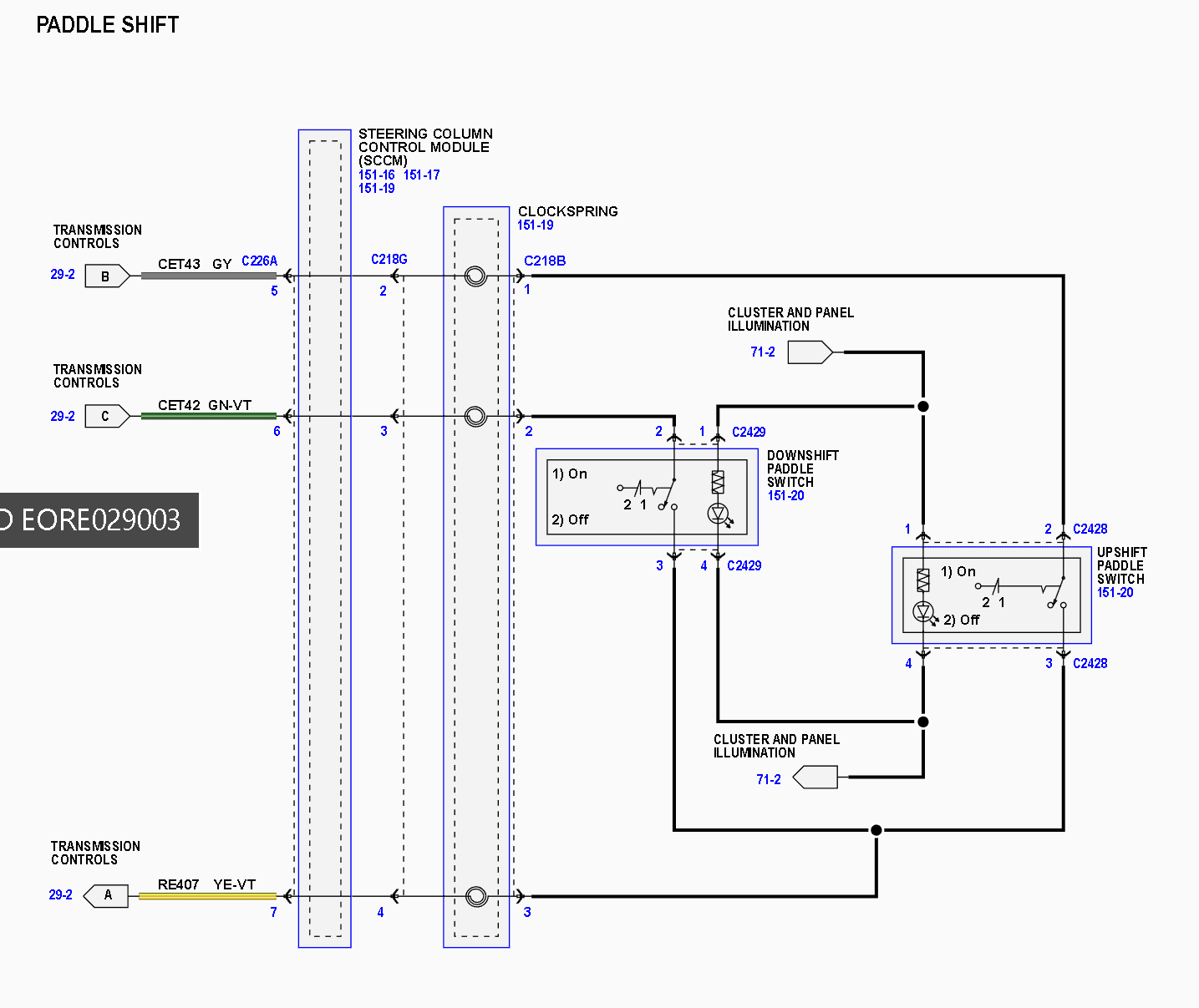Open Upshift Paddle Switch 151-20 link
This screenshot has height=1008, width=1199.
(x=1115, y=592)
